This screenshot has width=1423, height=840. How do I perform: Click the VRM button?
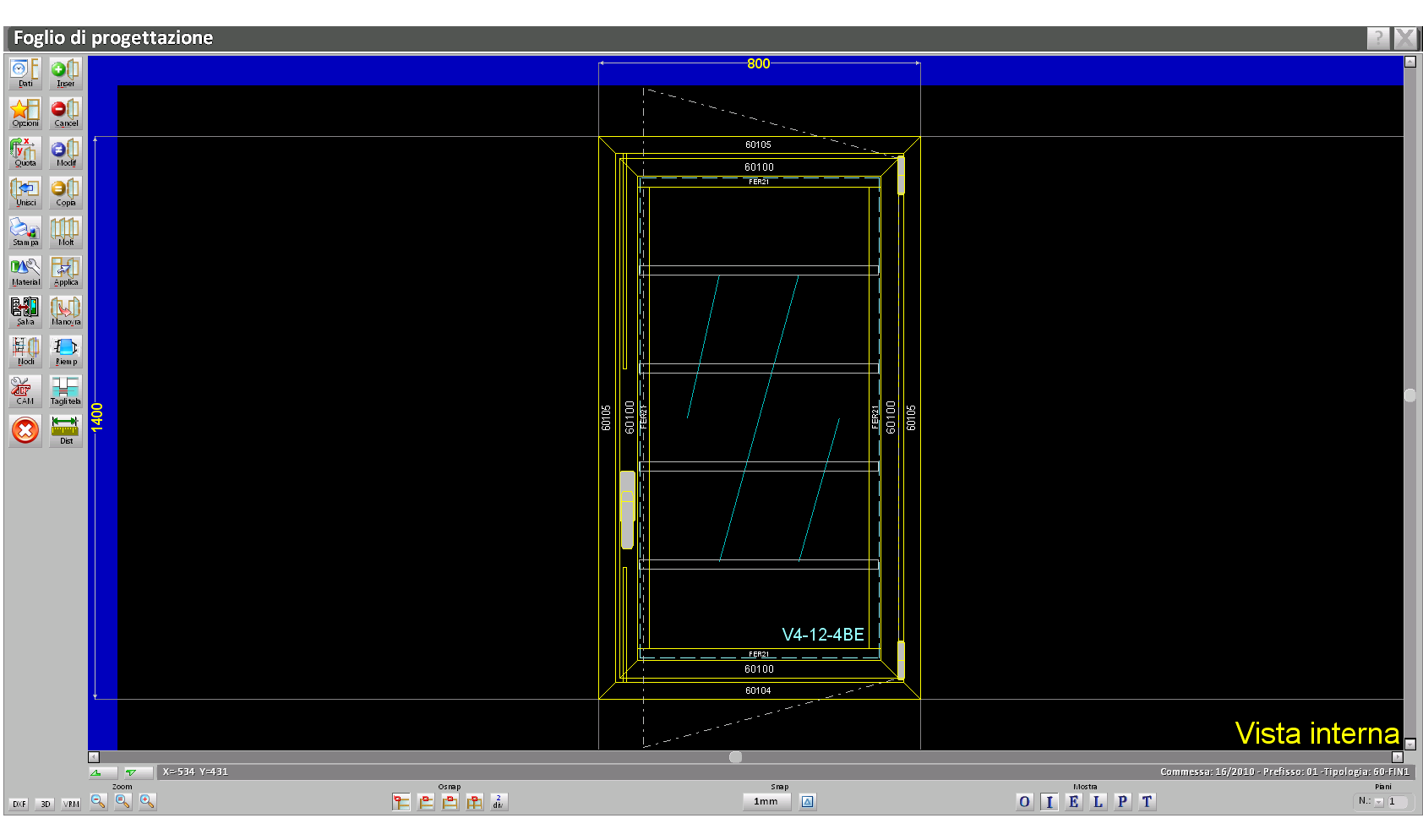[71, 804]
